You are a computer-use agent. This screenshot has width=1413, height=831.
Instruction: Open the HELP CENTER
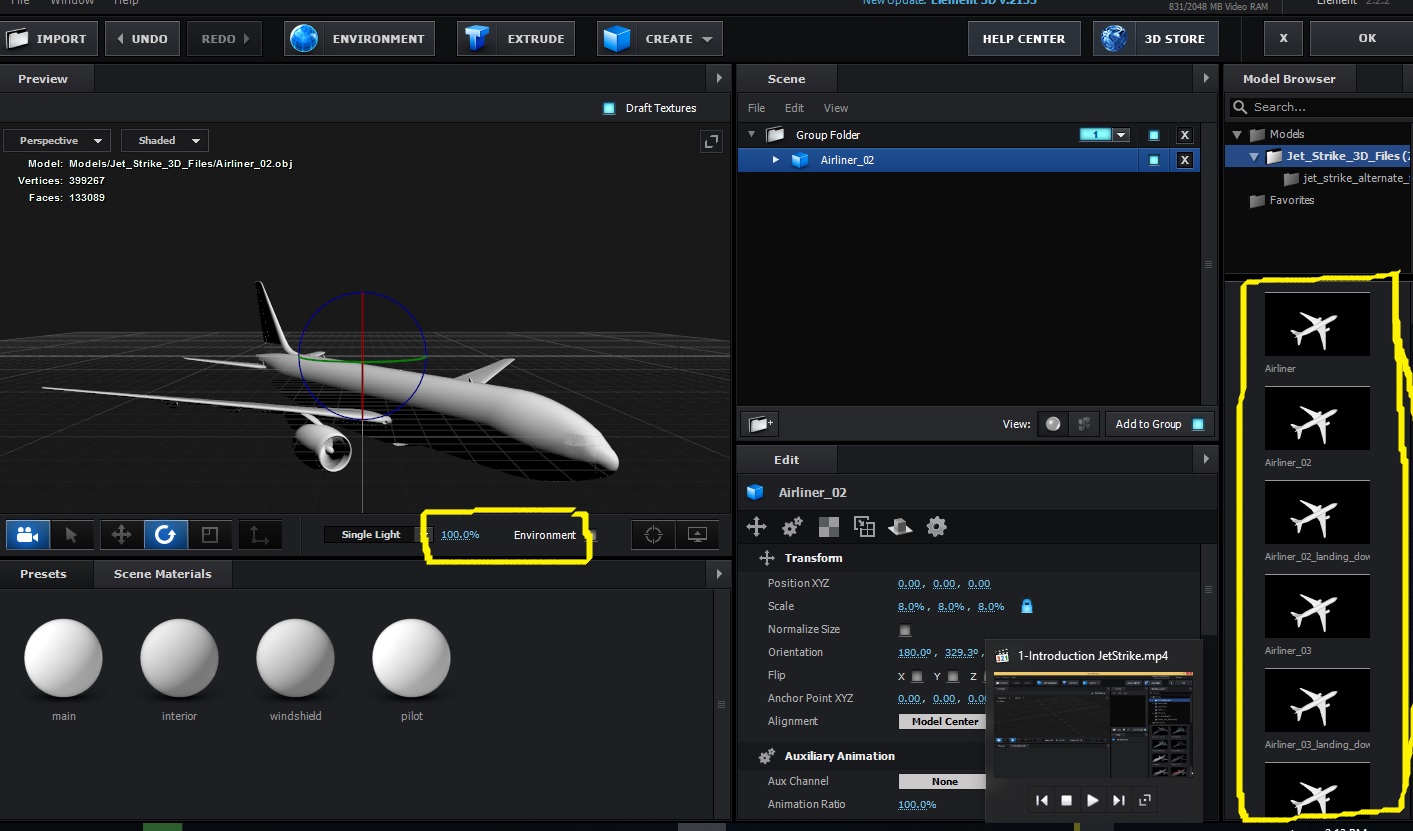(x=1024, y=39)
